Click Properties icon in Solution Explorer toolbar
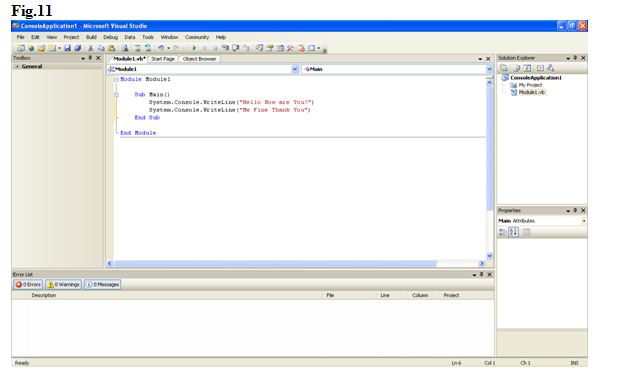This screenshot has width=620, height=377. [x=504, y=68]
